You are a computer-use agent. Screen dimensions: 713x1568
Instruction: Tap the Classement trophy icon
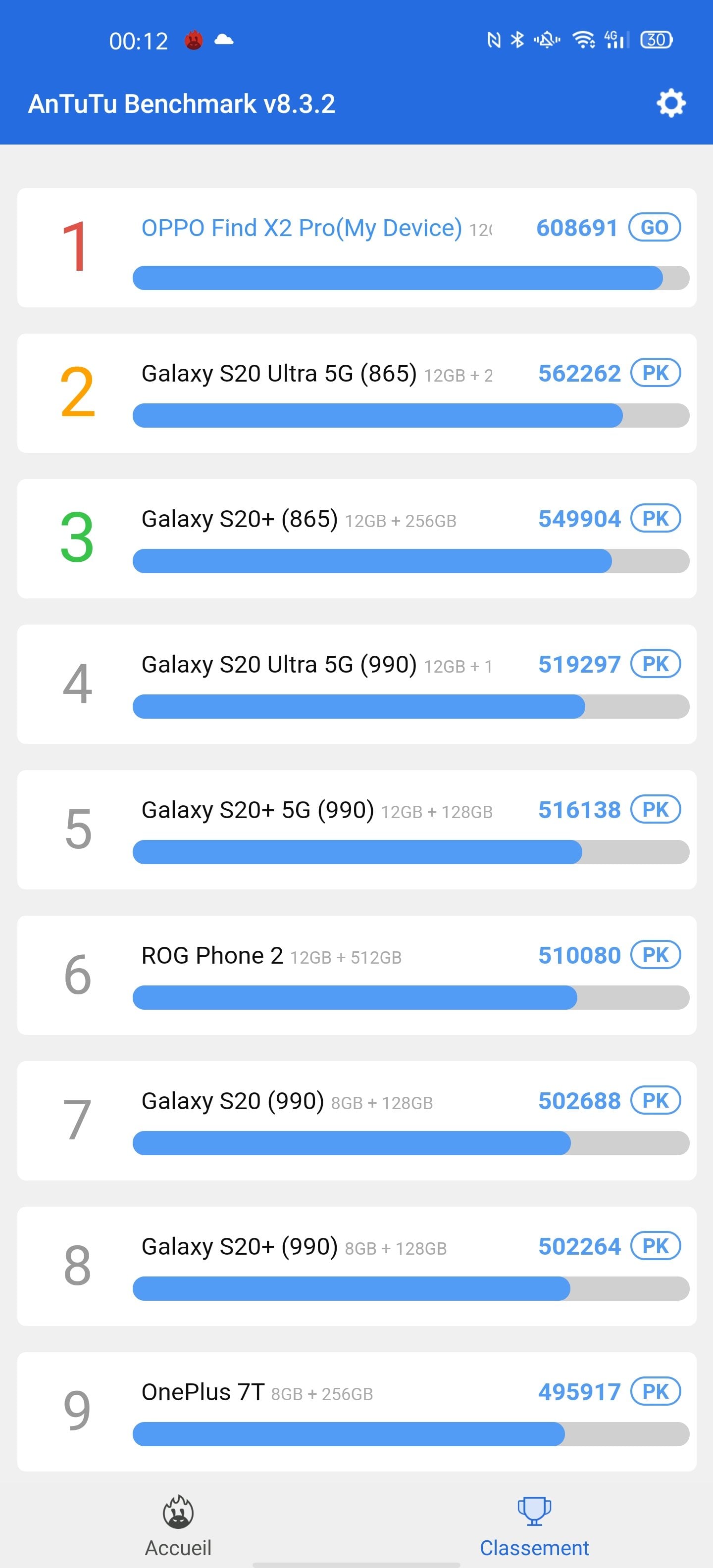pyautogui.click(x=534, y=1511)
